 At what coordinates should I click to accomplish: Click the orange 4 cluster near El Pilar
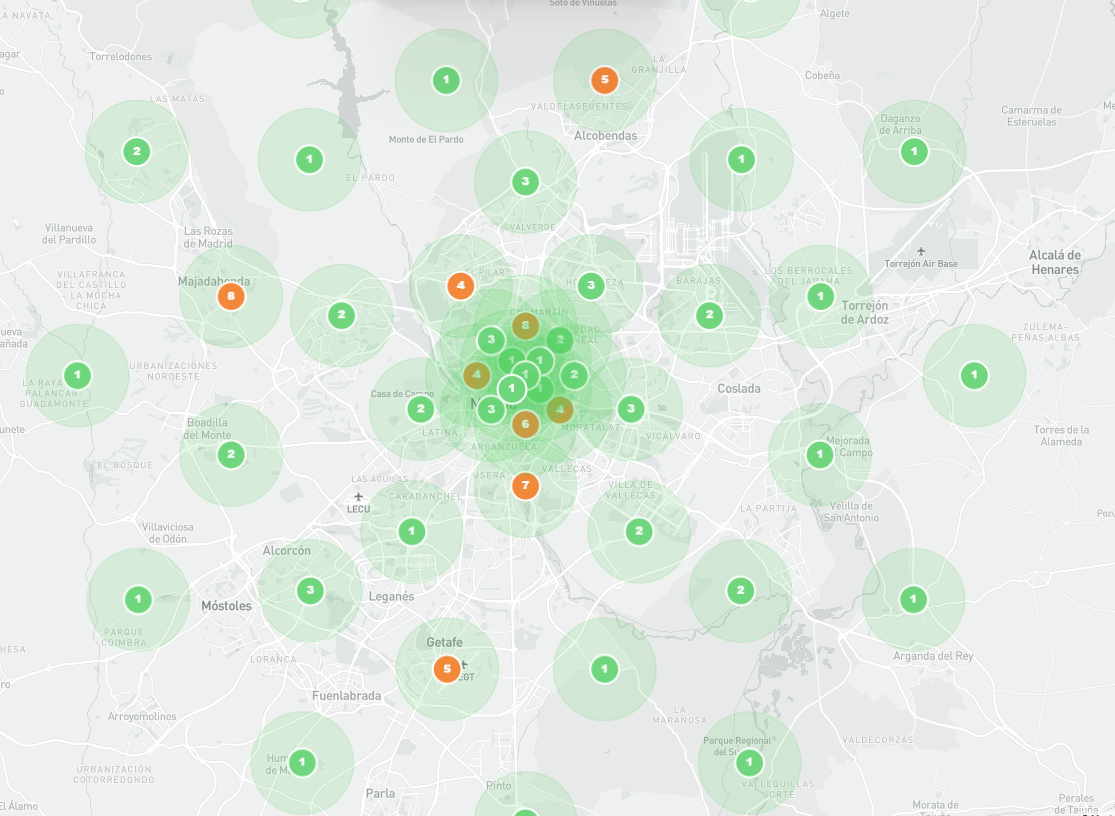(x=460, y=285)
